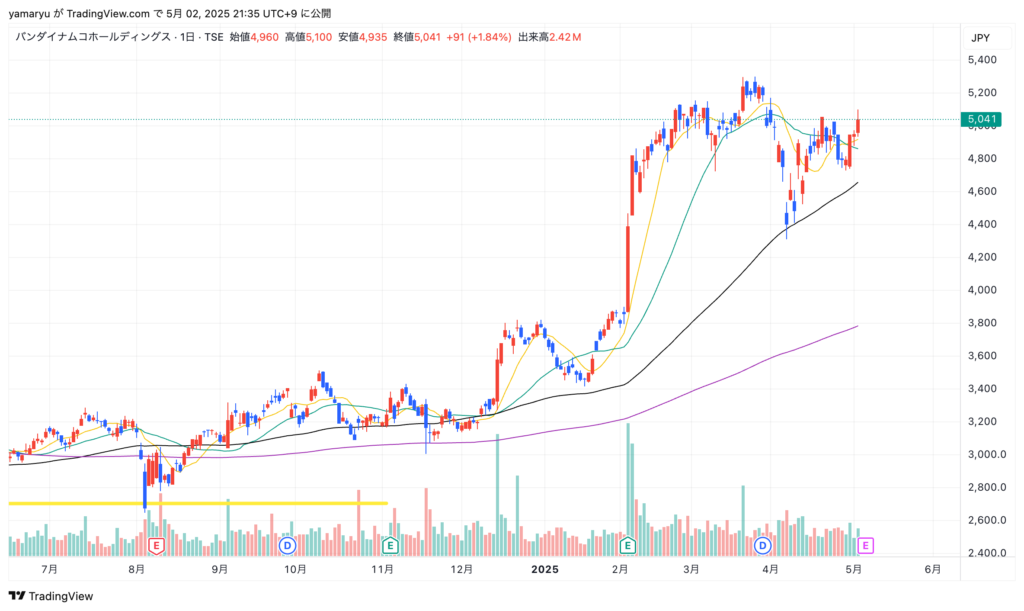
Task: Open the dividend D marker in October
Action: click(x=287, y=545)
